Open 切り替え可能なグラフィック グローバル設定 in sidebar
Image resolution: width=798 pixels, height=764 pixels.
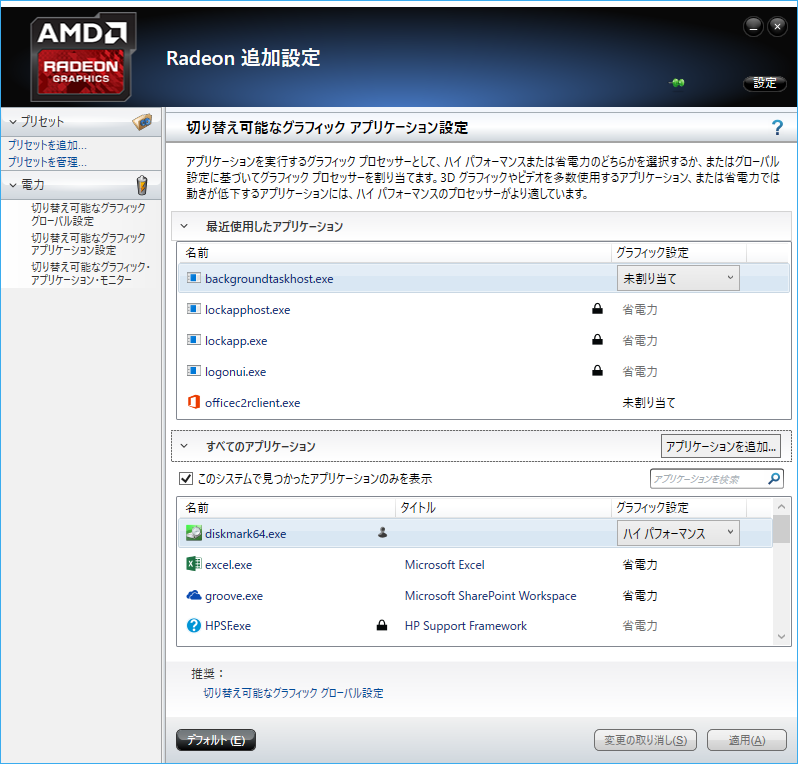[x=88, y=214]
